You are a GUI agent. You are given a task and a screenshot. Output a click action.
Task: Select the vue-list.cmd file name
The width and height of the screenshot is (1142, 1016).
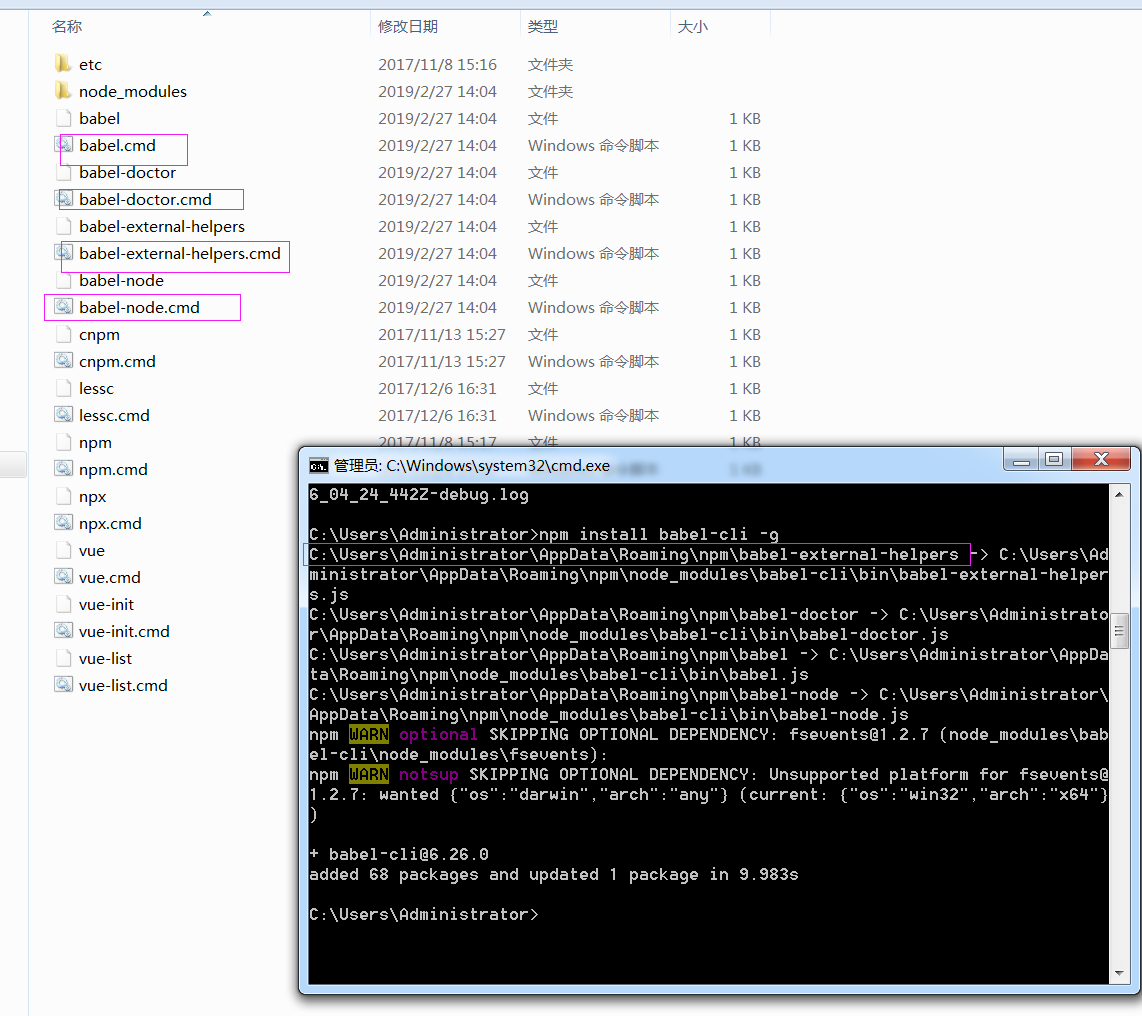click(123, 685)
